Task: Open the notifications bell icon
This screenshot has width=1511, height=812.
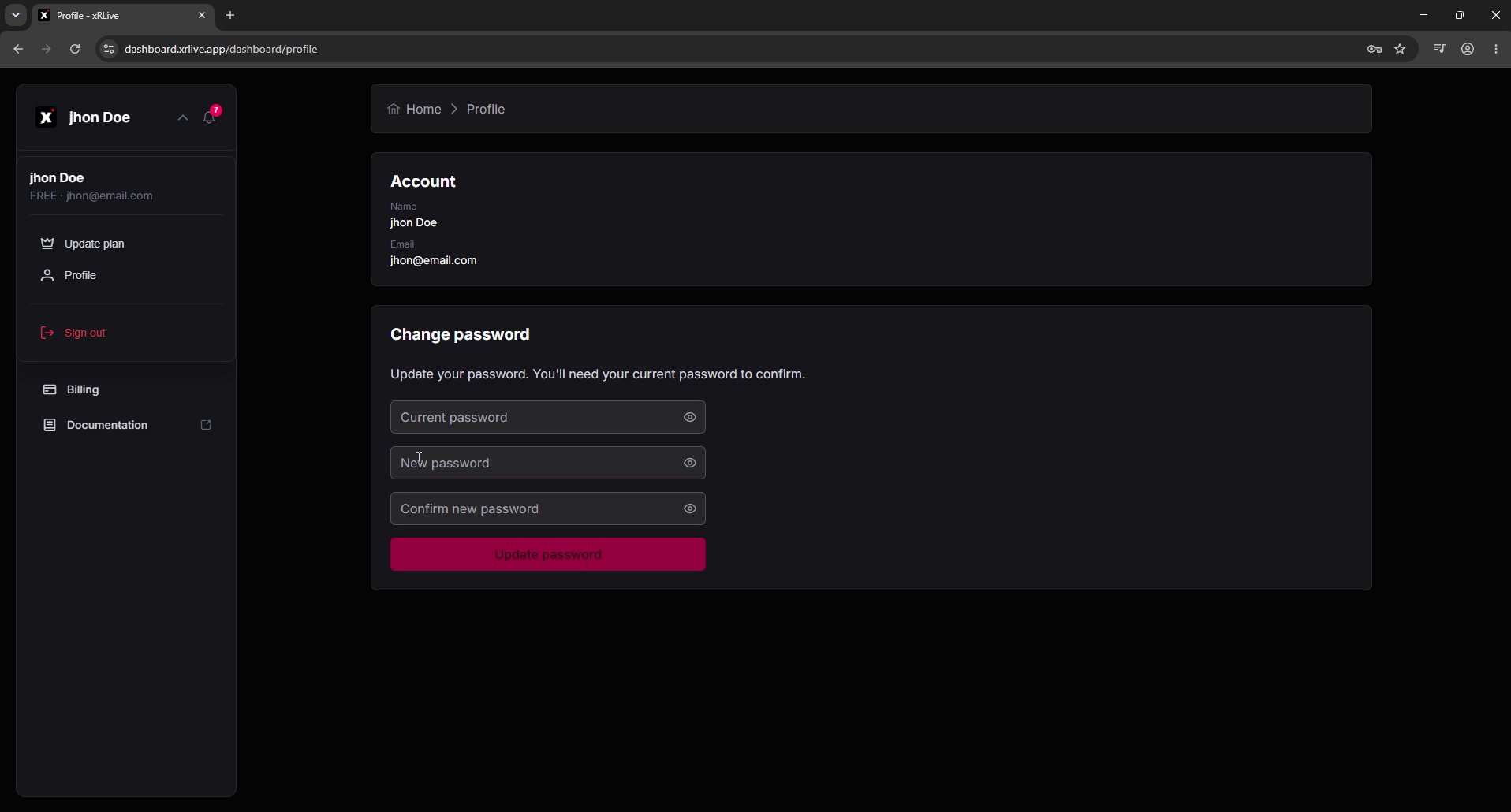Action: click(x=209, y=117)
